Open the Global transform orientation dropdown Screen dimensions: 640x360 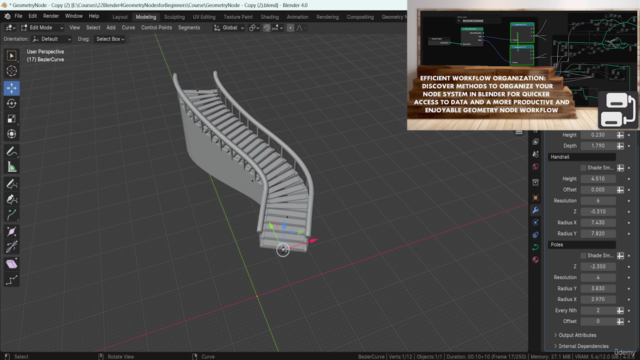point(229,28)
